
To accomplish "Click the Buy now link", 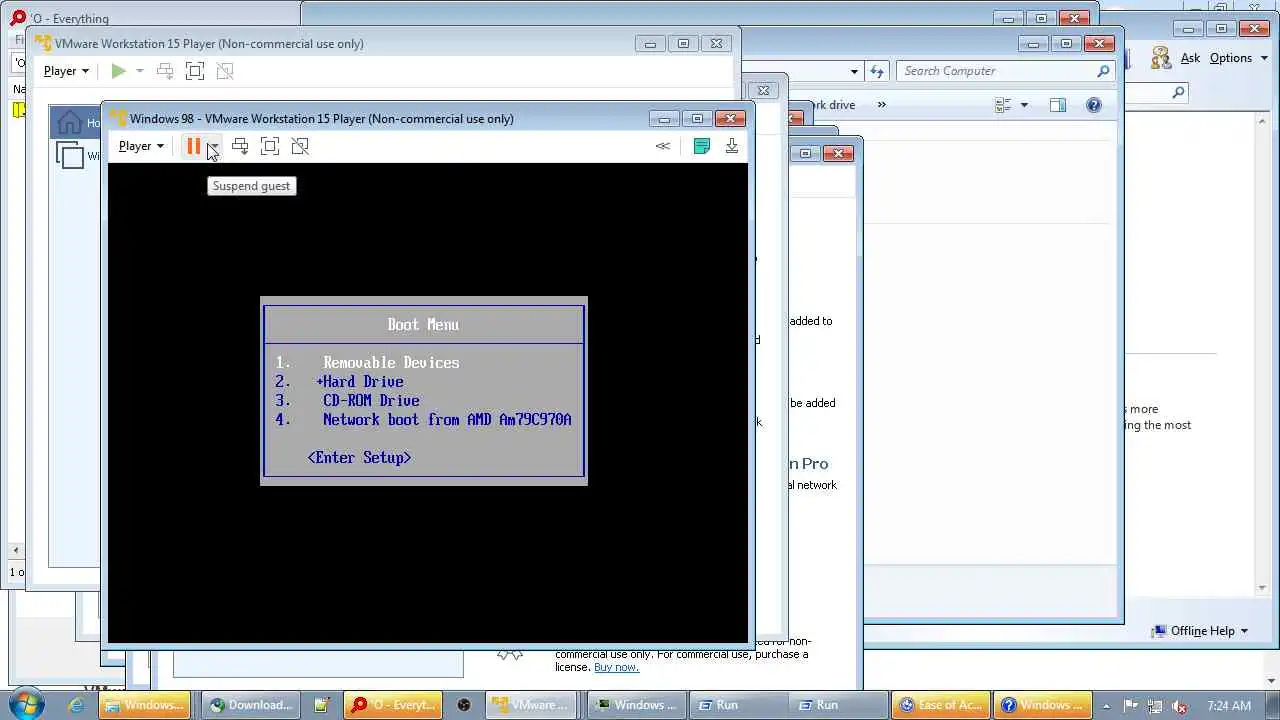I will coord(615,667).
